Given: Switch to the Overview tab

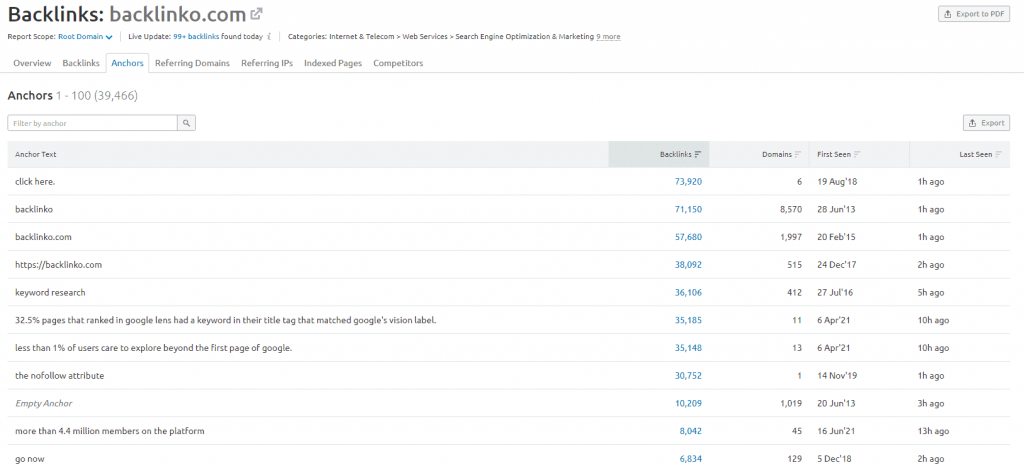Looking at the screenshot, I should point(32,63).
